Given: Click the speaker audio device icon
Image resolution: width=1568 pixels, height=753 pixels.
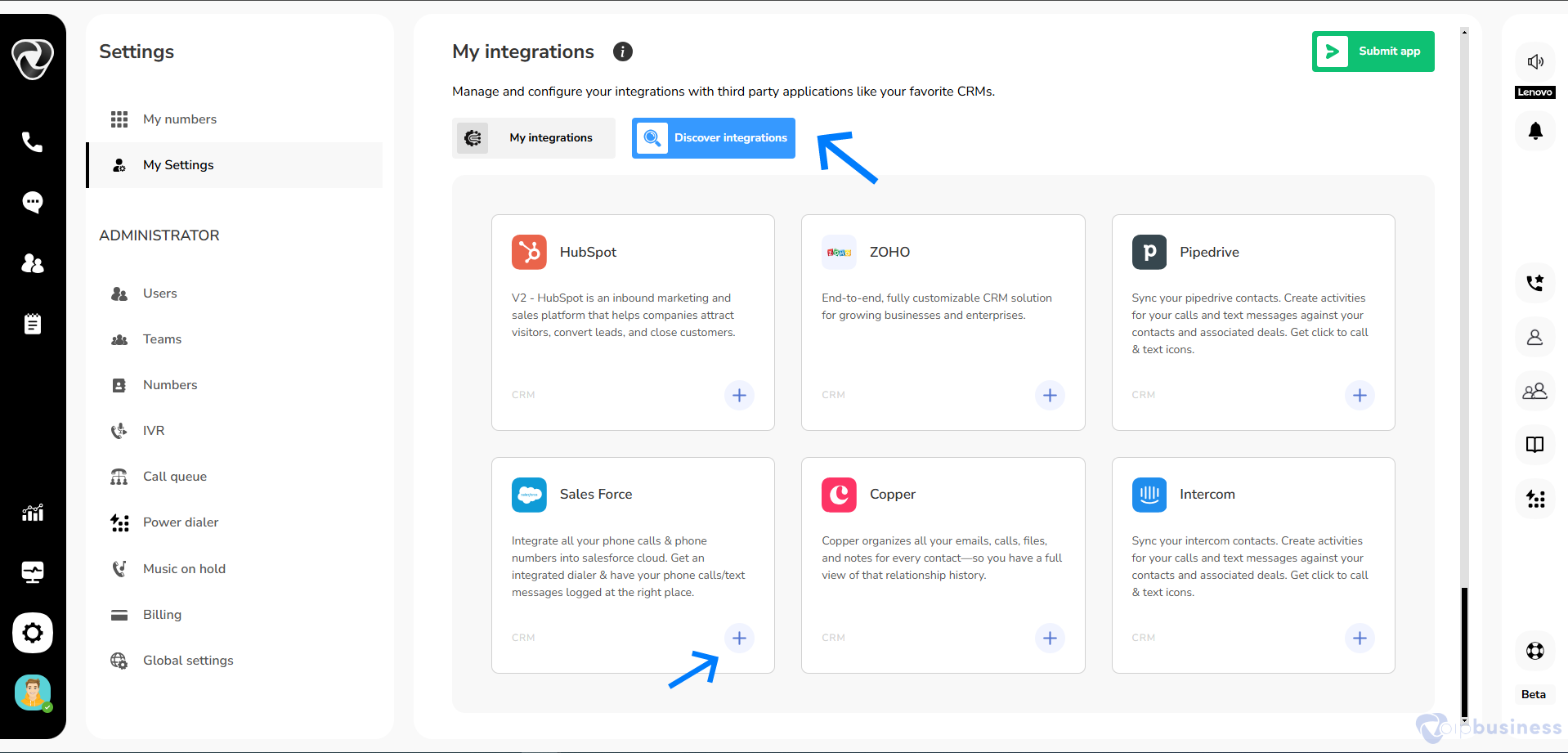Looking at the screenshot, I should tap(1535, 61).
